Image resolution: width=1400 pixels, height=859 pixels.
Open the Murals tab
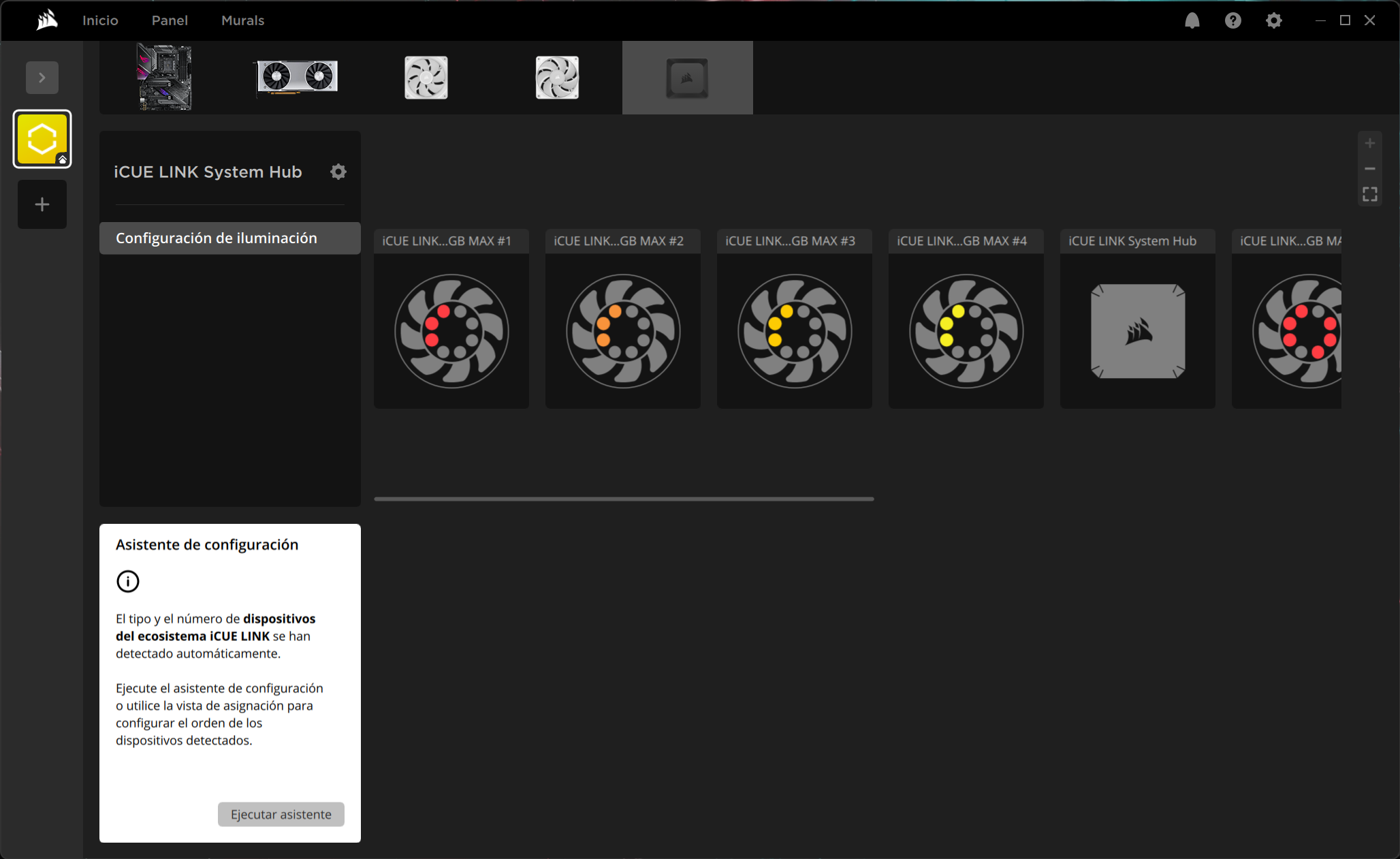(242, 20)
